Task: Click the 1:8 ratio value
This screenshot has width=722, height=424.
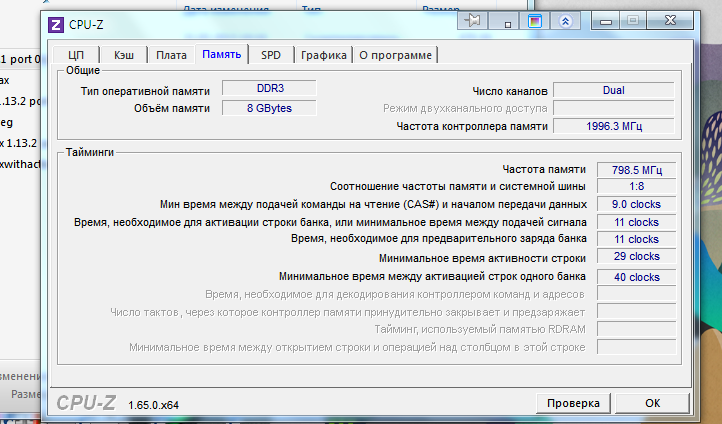Action: pos(636,186)
